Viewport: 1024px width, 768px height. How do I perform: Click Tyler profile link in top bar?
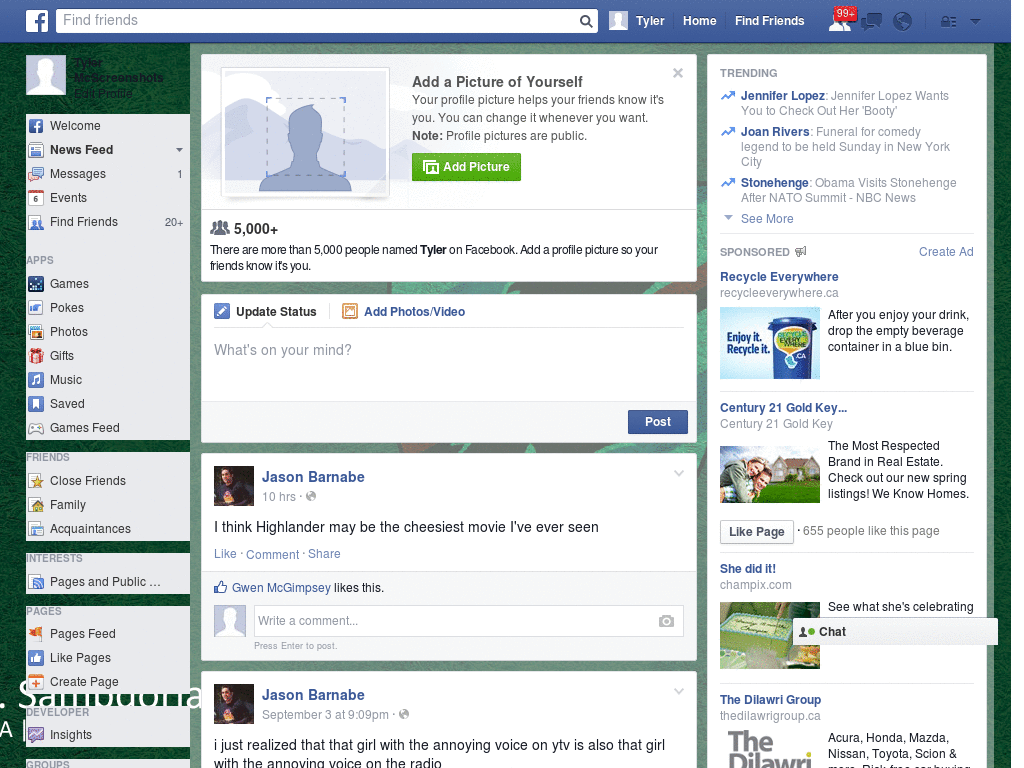[x=637, y=21]
